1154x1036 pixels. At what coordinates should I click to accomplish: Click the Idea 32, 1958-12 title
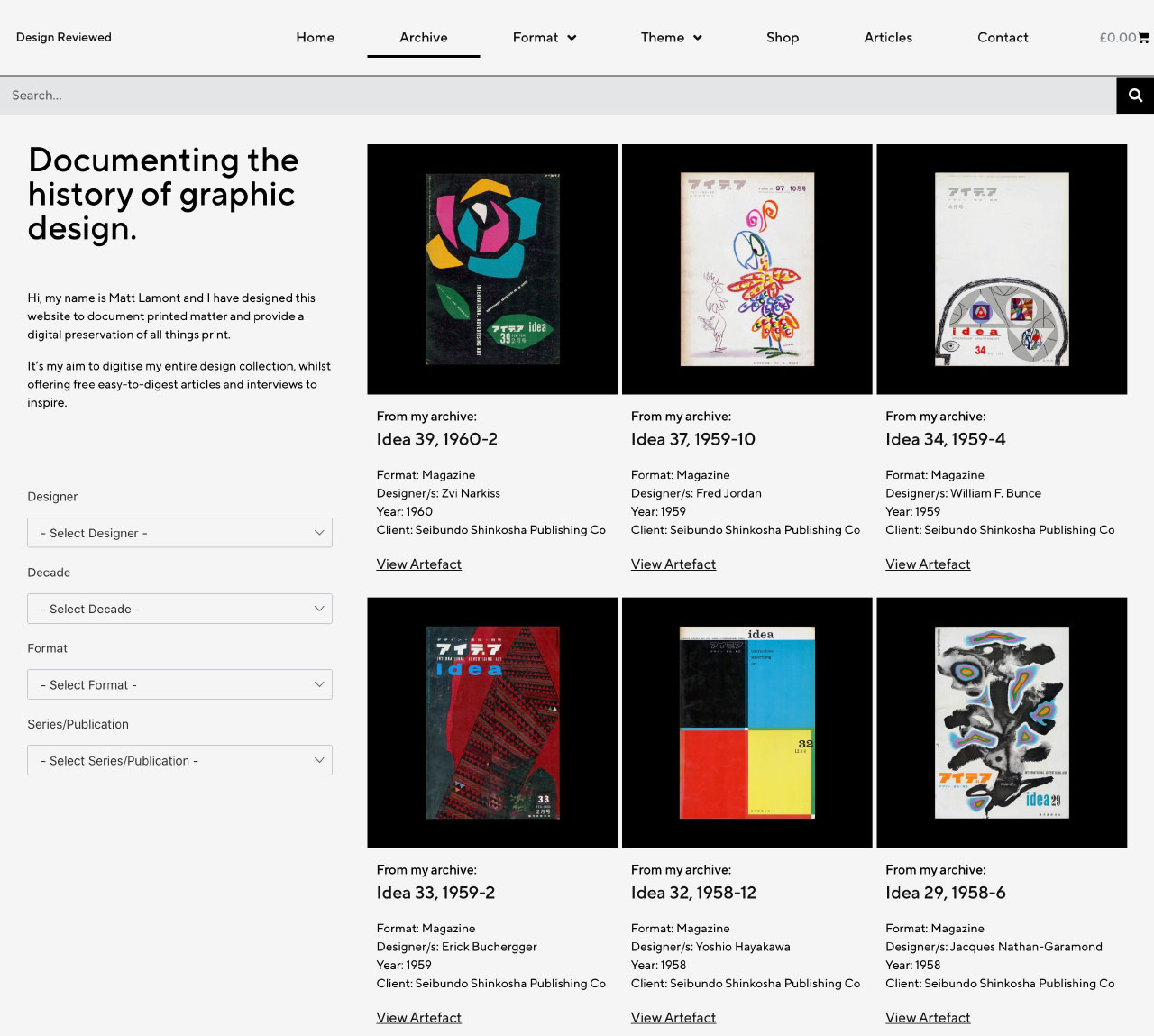point(693,893)
